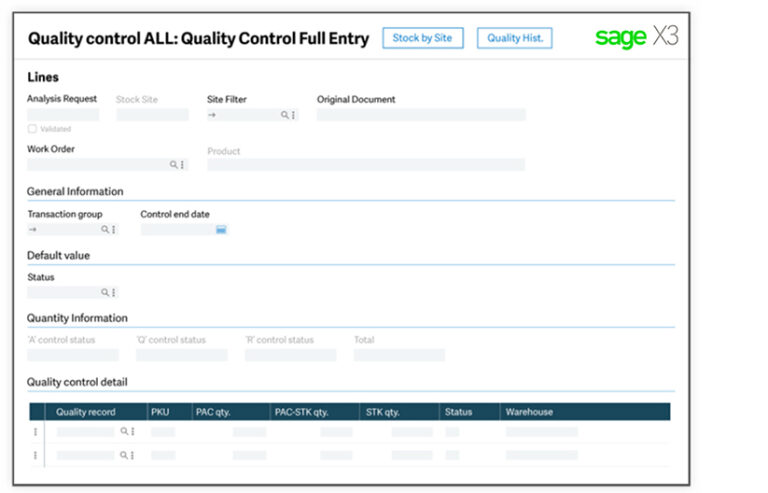768x493 pixels.
Task: Search Quality record in first table row
Action: pyautogui.click(x=124, y=431)
